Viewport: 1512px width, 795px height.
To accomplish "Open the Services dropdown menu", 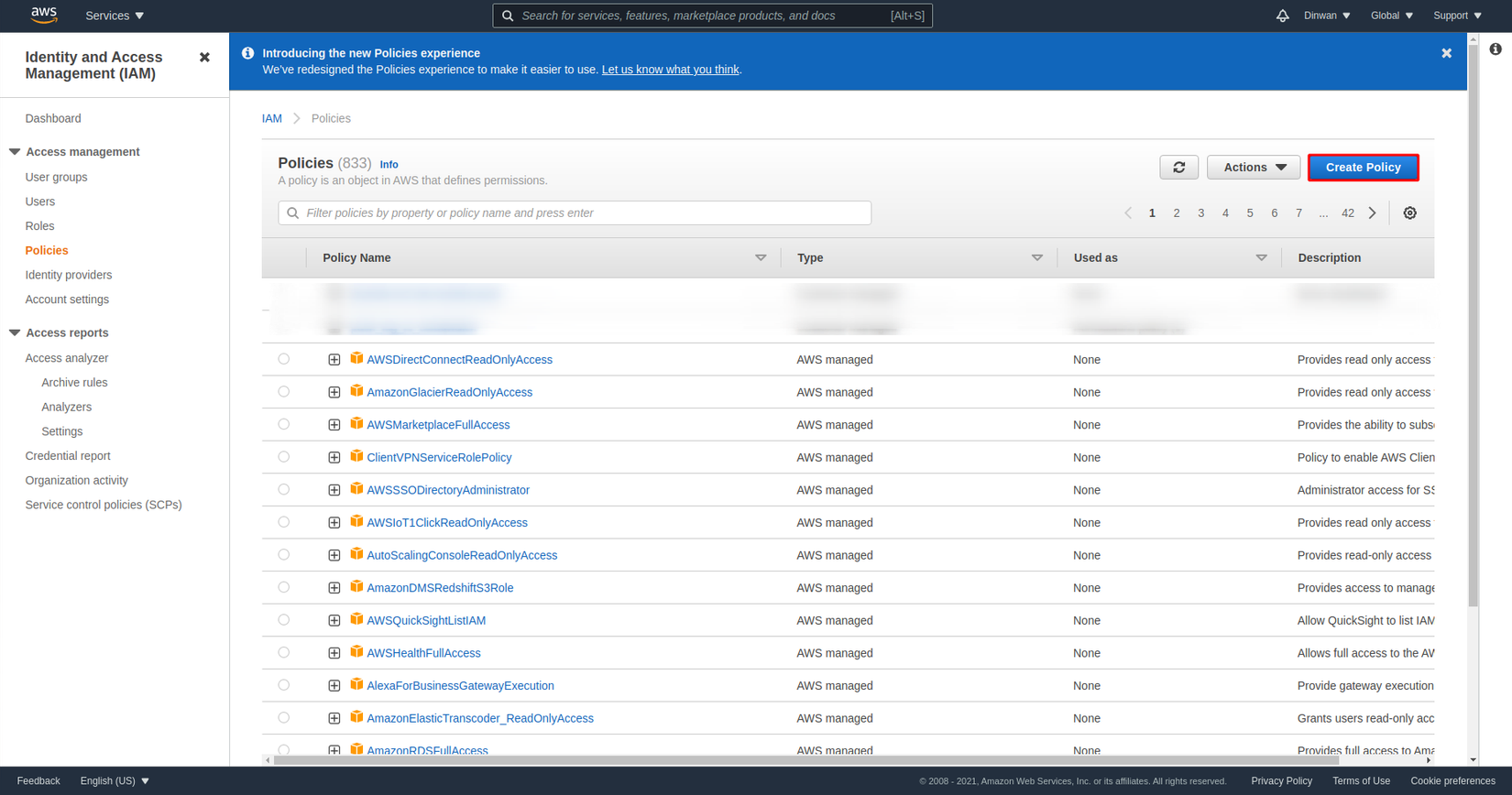I will click(x=115, y=16).
